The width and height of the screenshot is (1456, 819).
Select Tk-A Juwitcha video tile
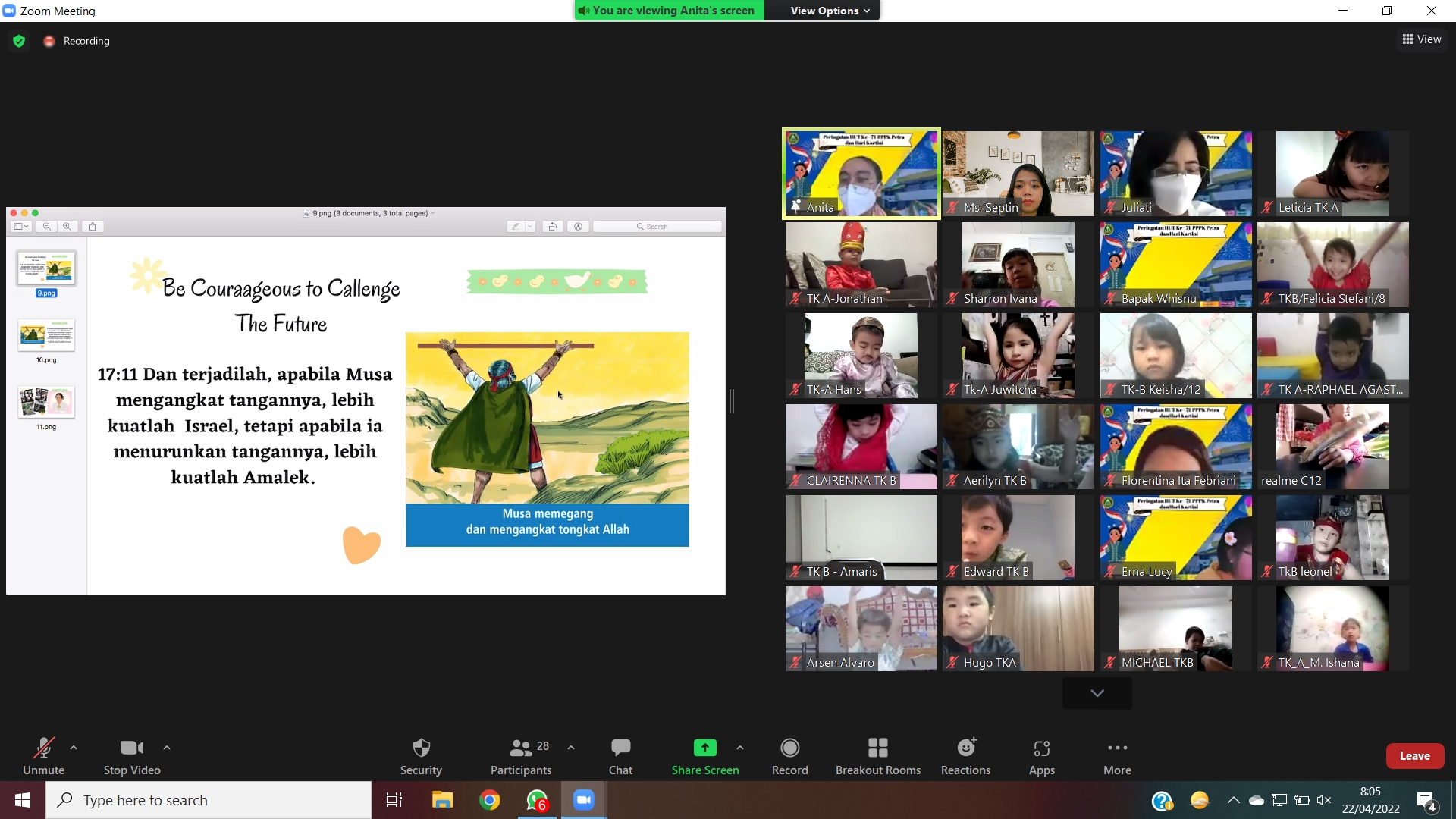1018,356
